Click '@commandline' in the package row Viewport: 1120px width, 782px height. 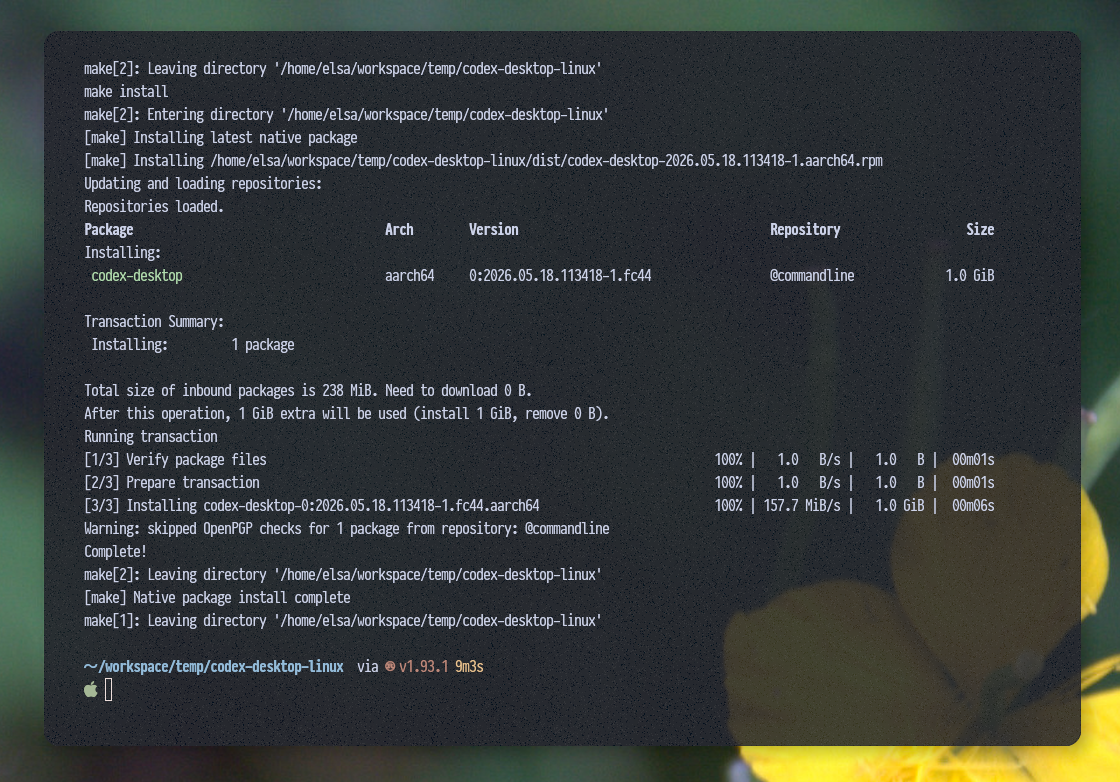[811, 276]
